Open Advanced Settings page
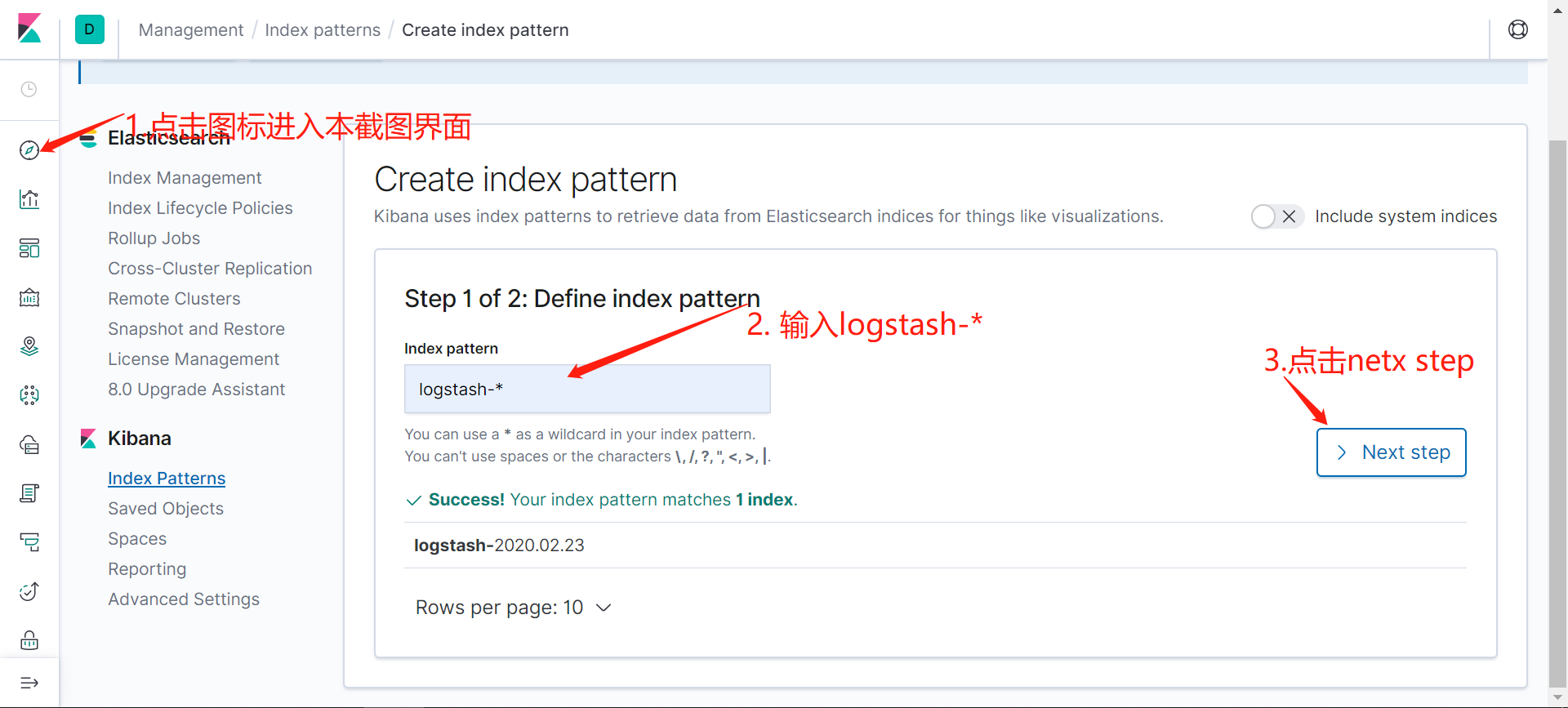 point(184,599)
